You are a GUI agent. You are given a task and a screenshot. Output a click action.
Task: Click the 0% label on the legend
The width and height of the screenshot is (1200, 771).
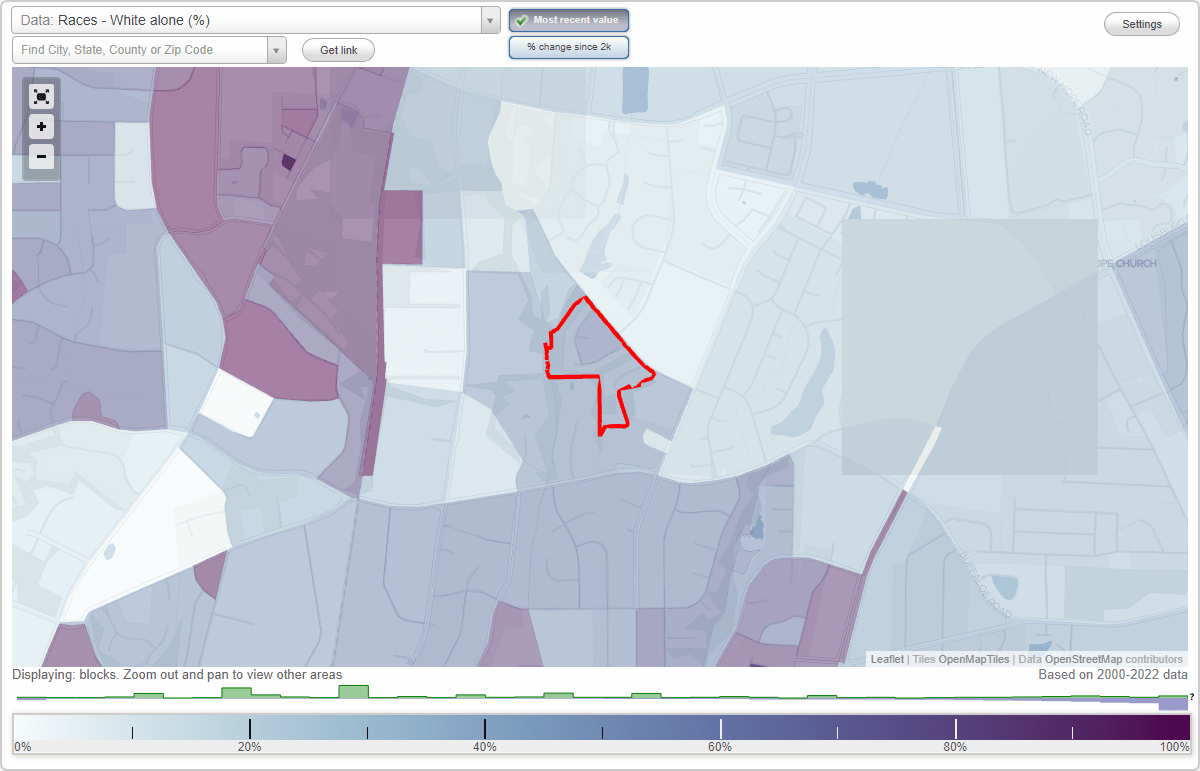(x=22, y=747)
